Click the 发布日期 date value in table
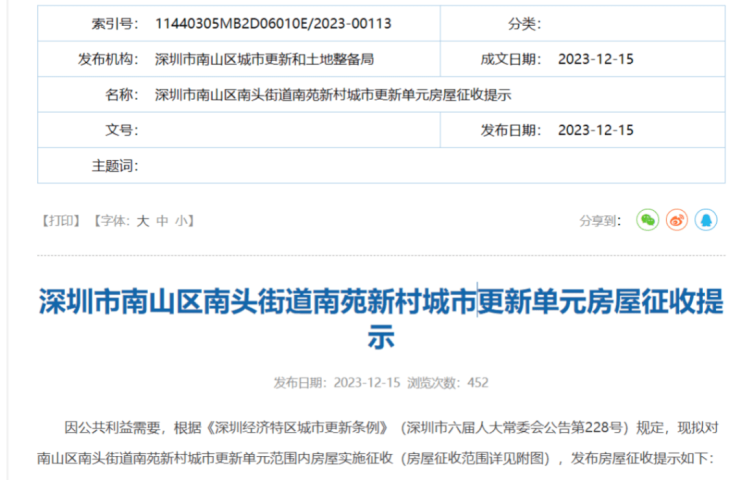Screen dimensions: 740x480 [596, 130]
